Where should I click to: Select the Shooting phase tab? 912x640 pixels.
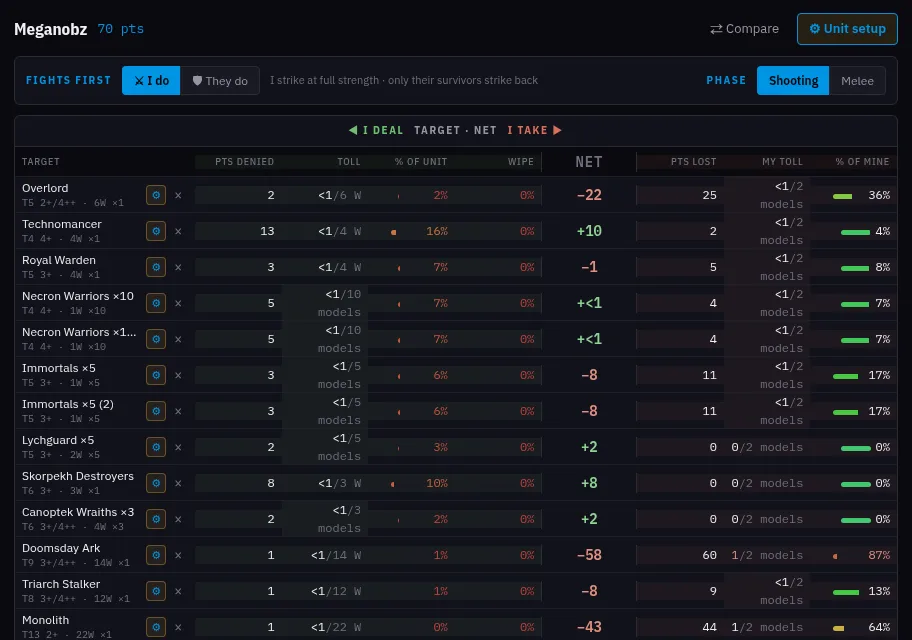tap(793, 80)
